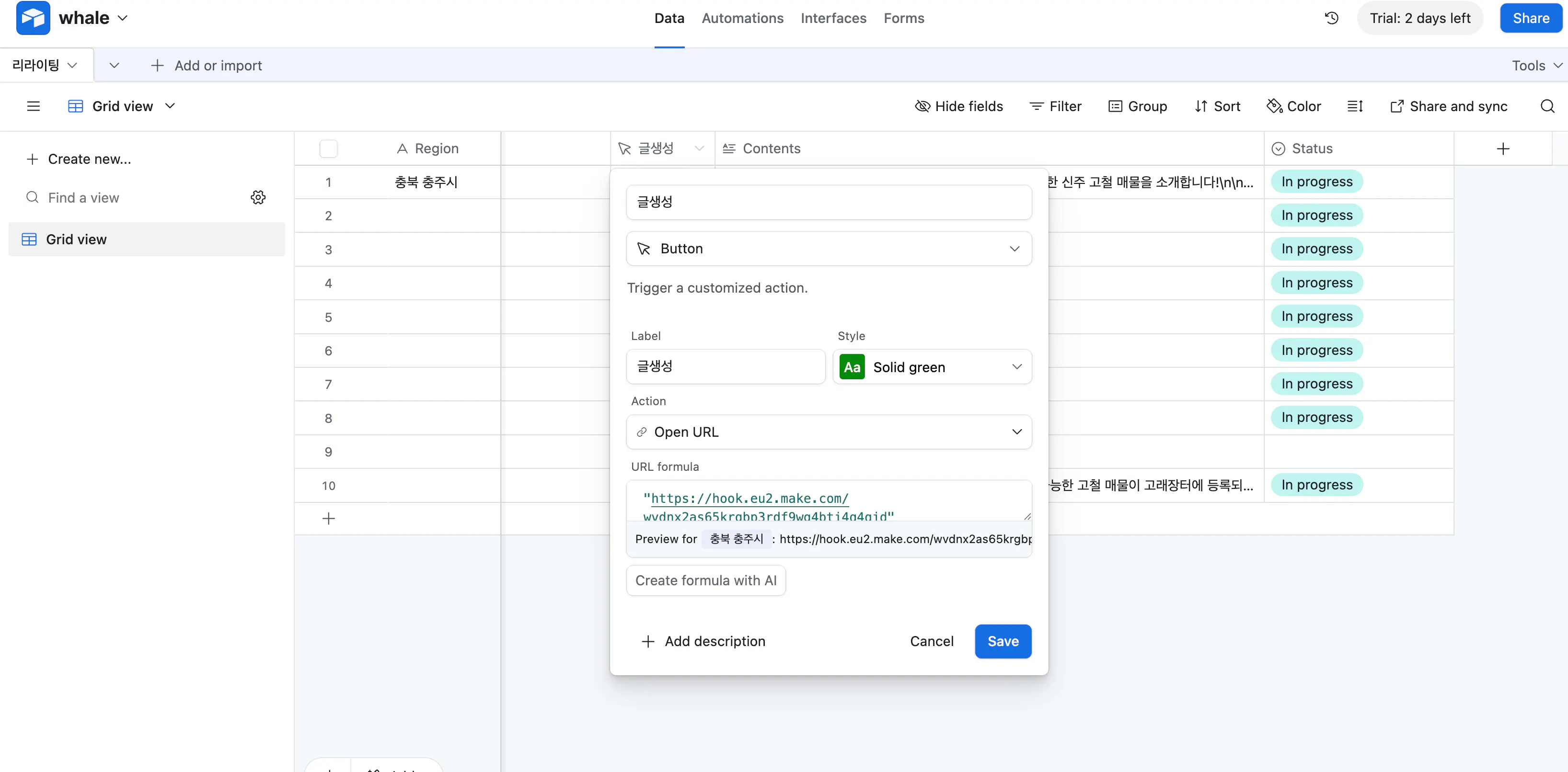1568x772 pixels.
Task: Click the plus icon to add a row
Action: pyautogui.click(x=329, y=518)
